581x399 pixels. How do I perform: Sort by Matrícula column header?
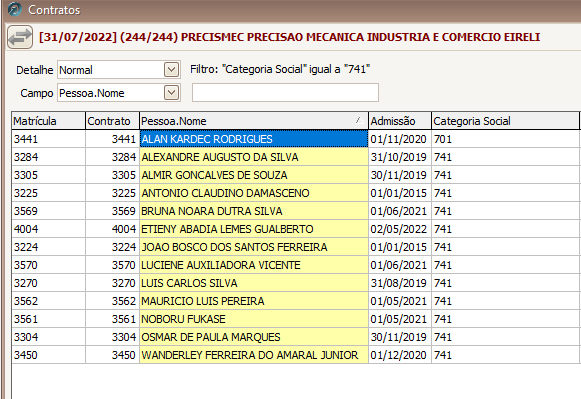pyautogui.click(x=49, y=121)
